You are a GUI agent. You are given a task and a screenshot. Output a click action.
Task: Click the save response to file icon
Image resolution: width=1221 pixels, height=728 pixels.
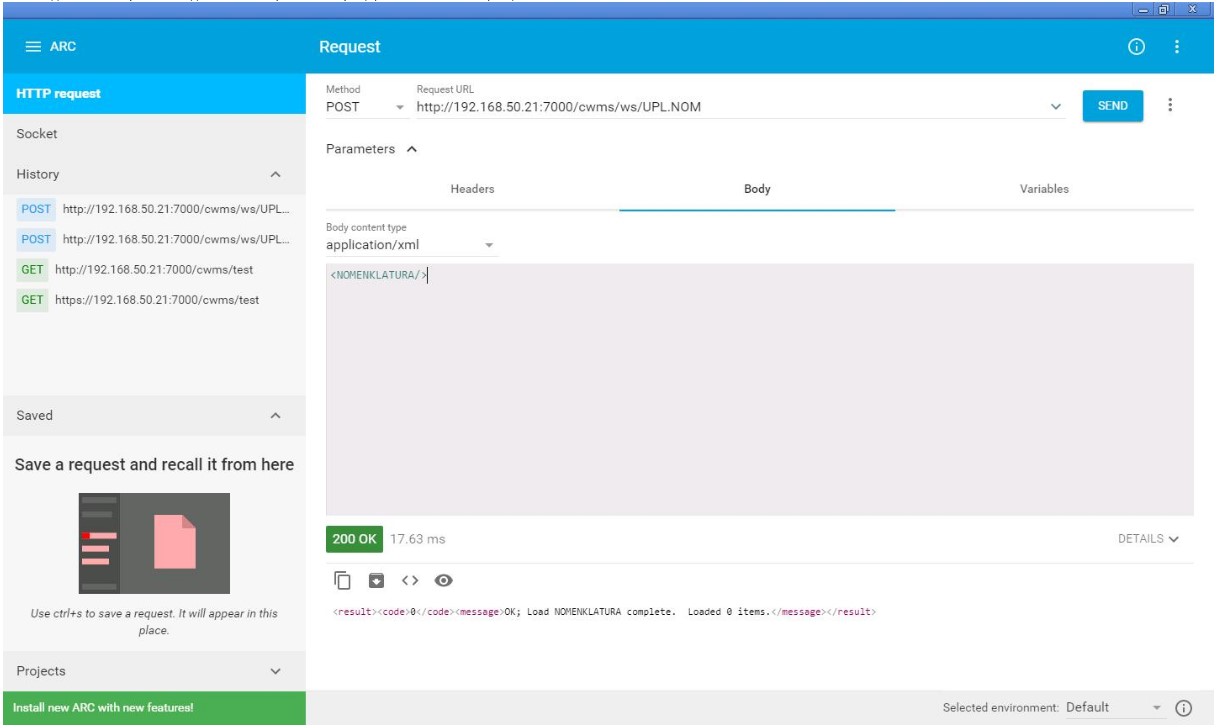[376, 581]
